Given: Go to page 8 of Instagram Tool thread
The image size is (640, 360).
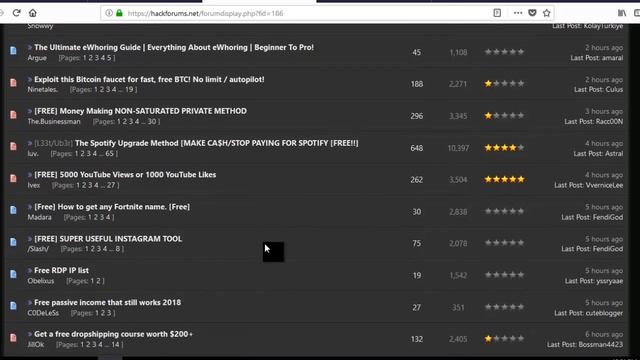Looking at the screenshot, I should [x=118, y=249].
